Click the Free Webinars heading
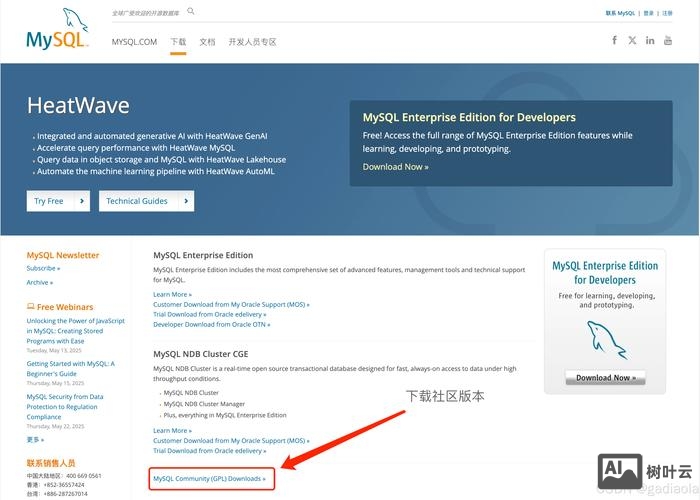This screenshot has height=500, width=700. pos(60,307)
